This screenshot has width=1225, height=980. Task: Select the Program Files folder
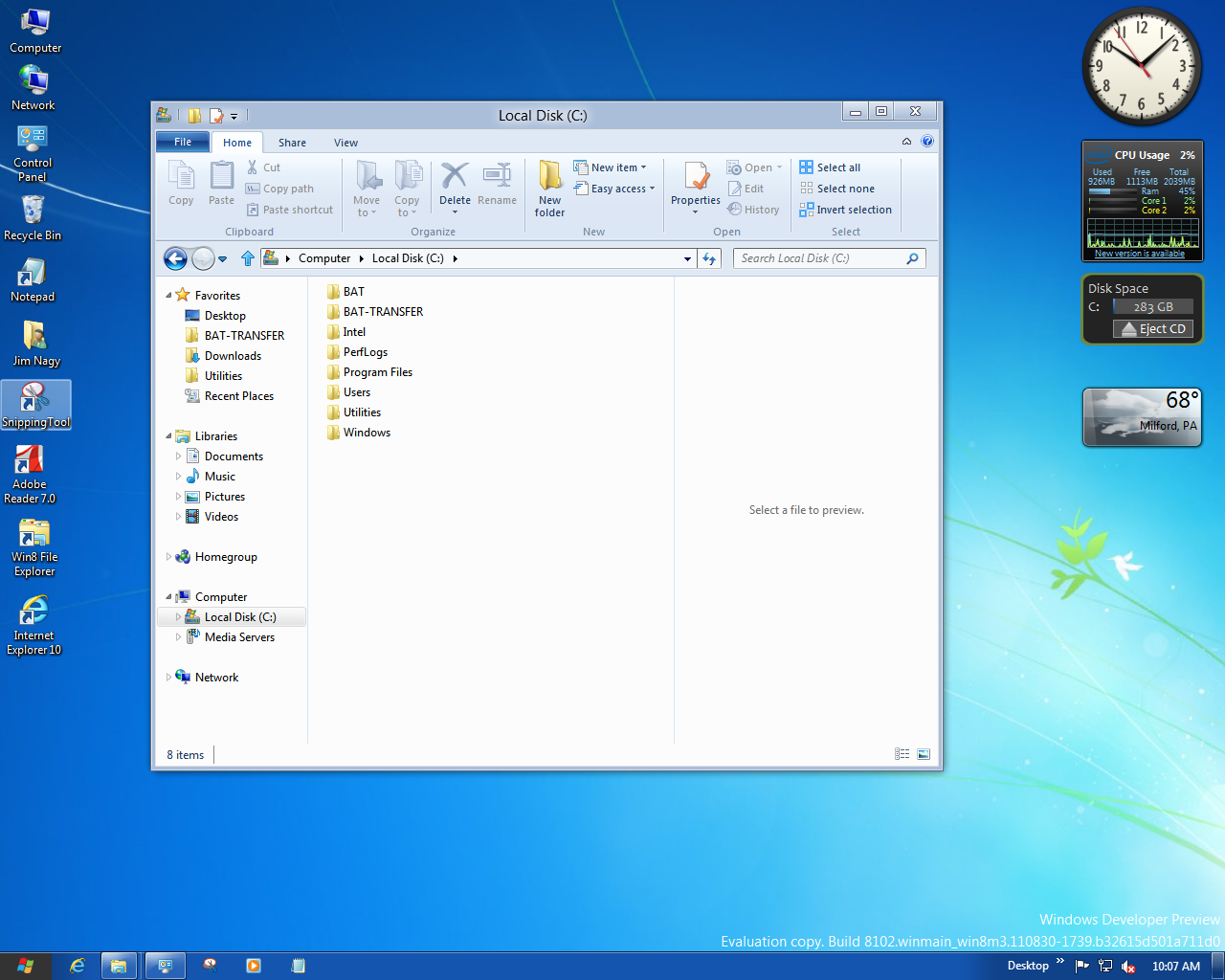pos(369,372)
